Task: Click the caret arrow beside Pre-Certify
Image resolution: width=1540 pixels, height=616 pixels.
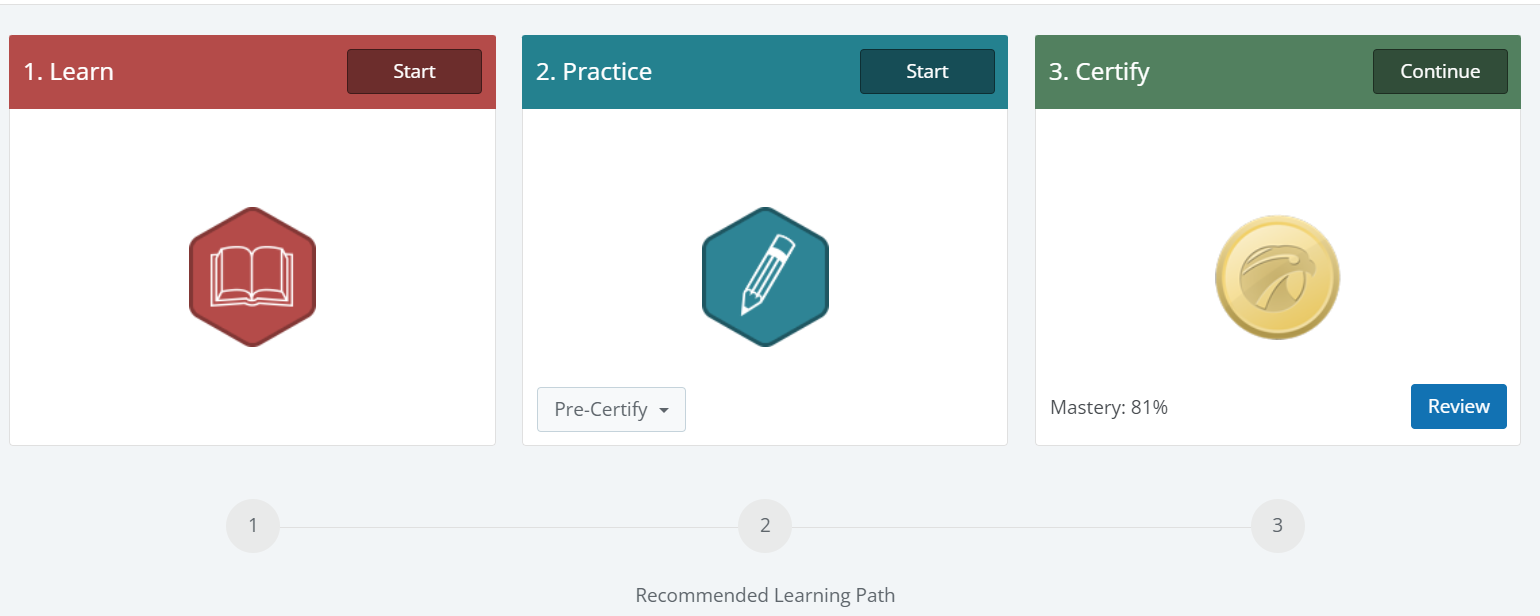Action: pyautogui.click(x=664, y=411)
